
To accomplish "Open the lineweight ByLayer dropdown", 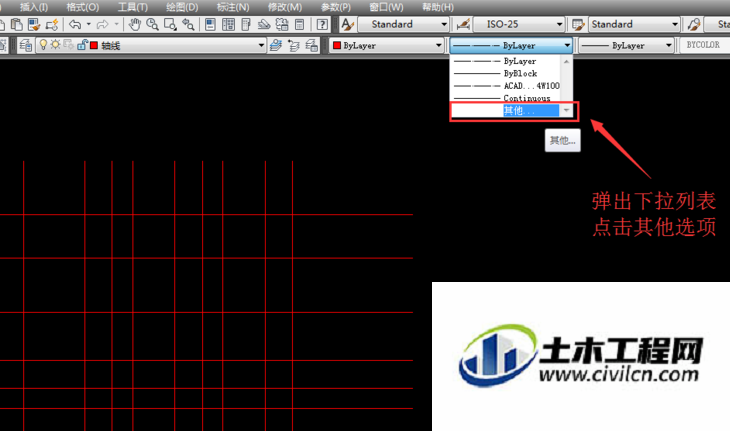I will click(669, 45).
